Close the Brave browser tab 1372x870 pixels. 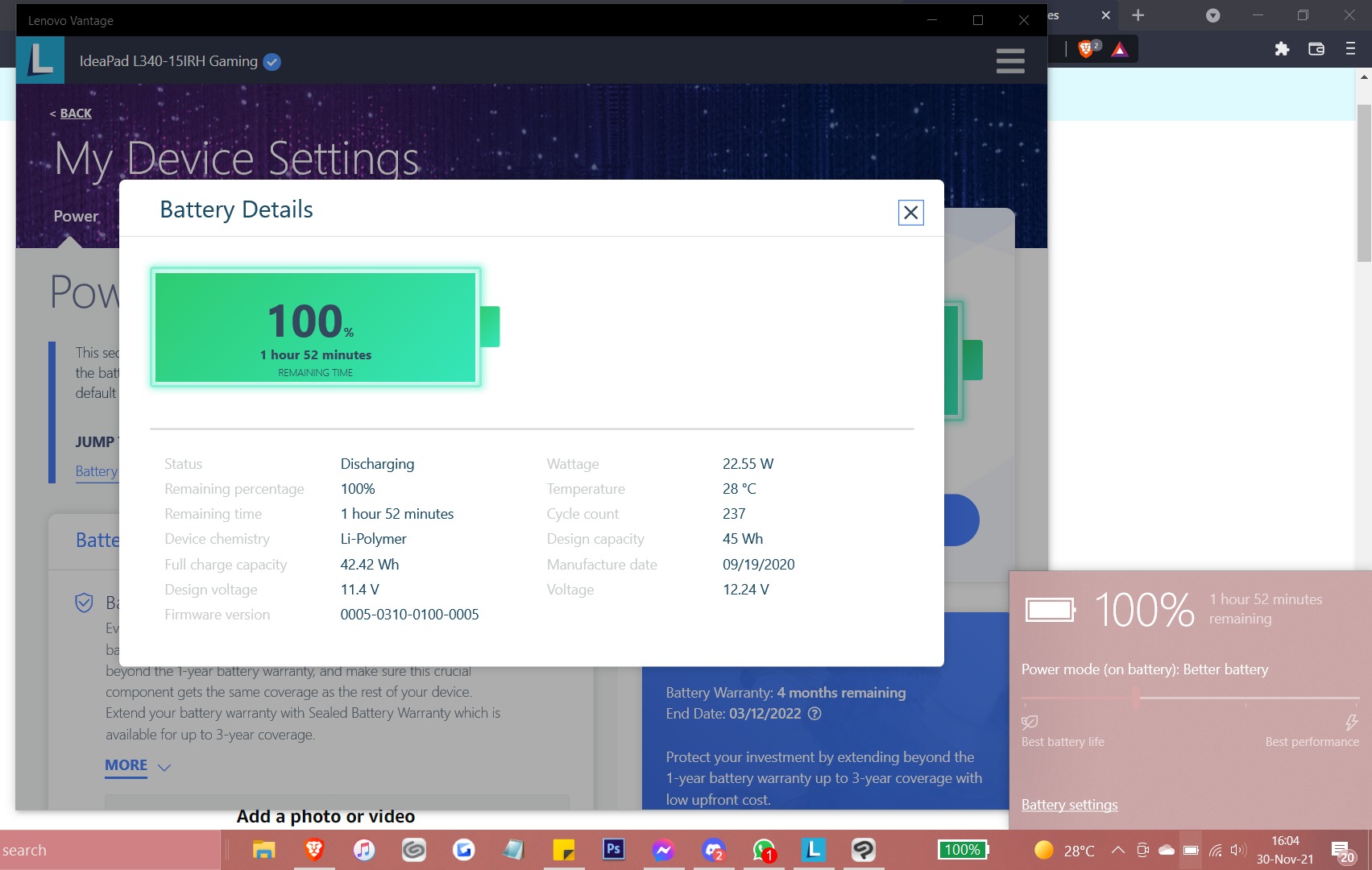[x=1105, y=15]
